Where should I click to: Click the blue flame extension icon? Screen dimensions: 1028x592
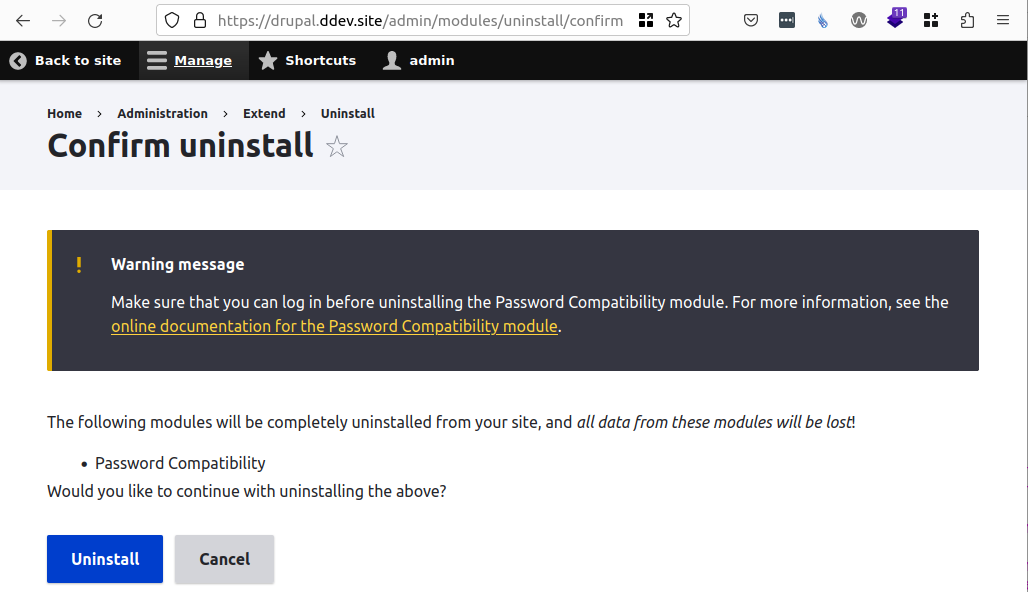[823, 20]
